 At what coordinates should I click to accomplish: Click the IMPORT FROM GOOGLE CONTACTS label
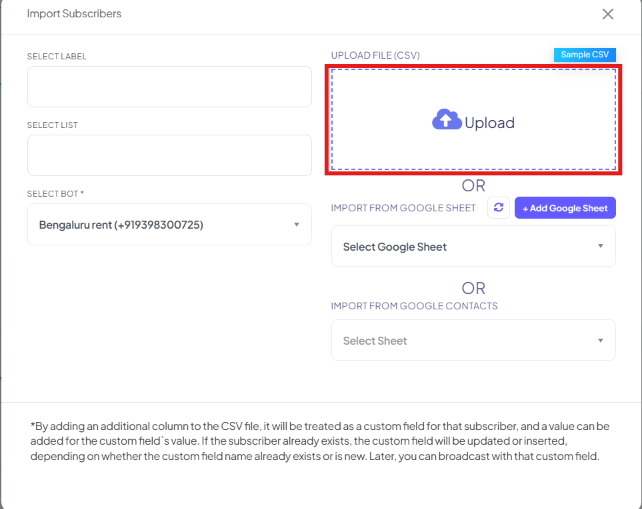point(414,306)
